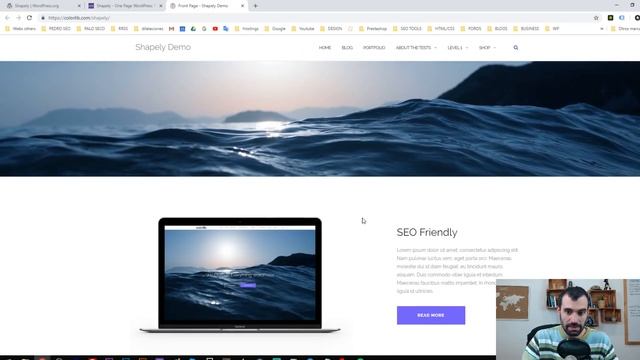Open the PEDRO SEO bookmark folder
The image size is (640, 360).
(x=56, y=29)
